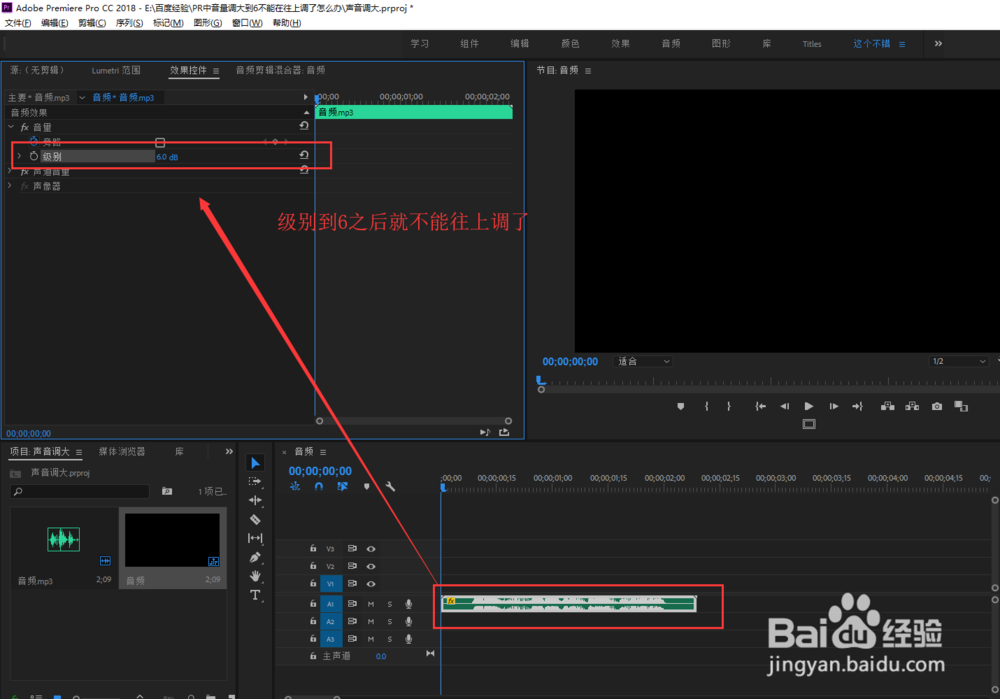Open Edit menu
This screenshot has width=1000, height=699.
click(x=55, y=23)
